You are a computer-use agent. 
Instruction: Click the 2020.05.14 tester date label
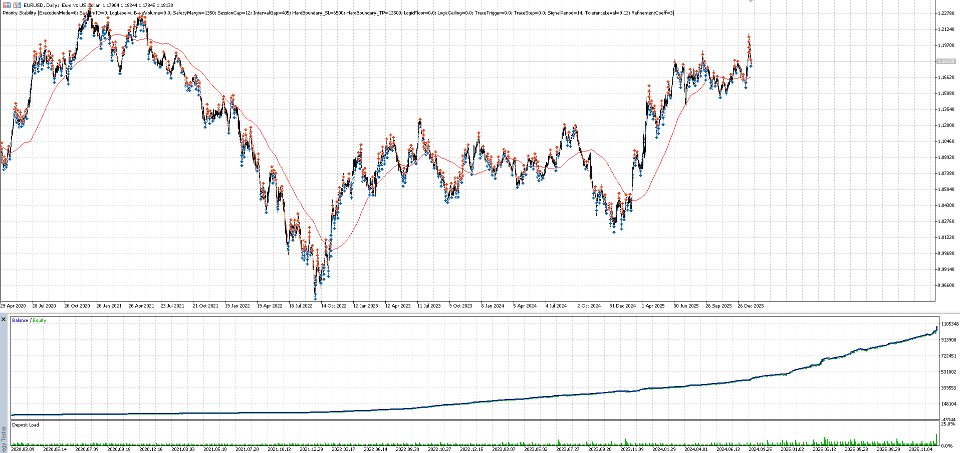[55, 449]
